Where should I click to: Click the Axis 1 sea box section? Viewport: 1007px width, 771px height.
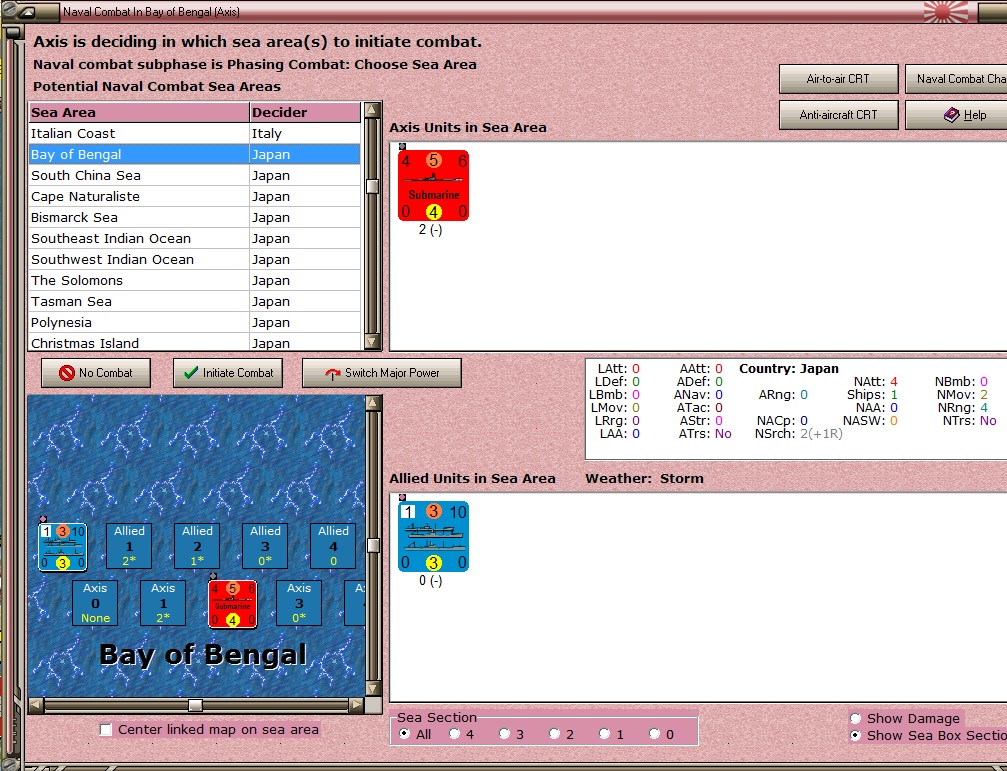pyautogui.click(x=163, y=603)
